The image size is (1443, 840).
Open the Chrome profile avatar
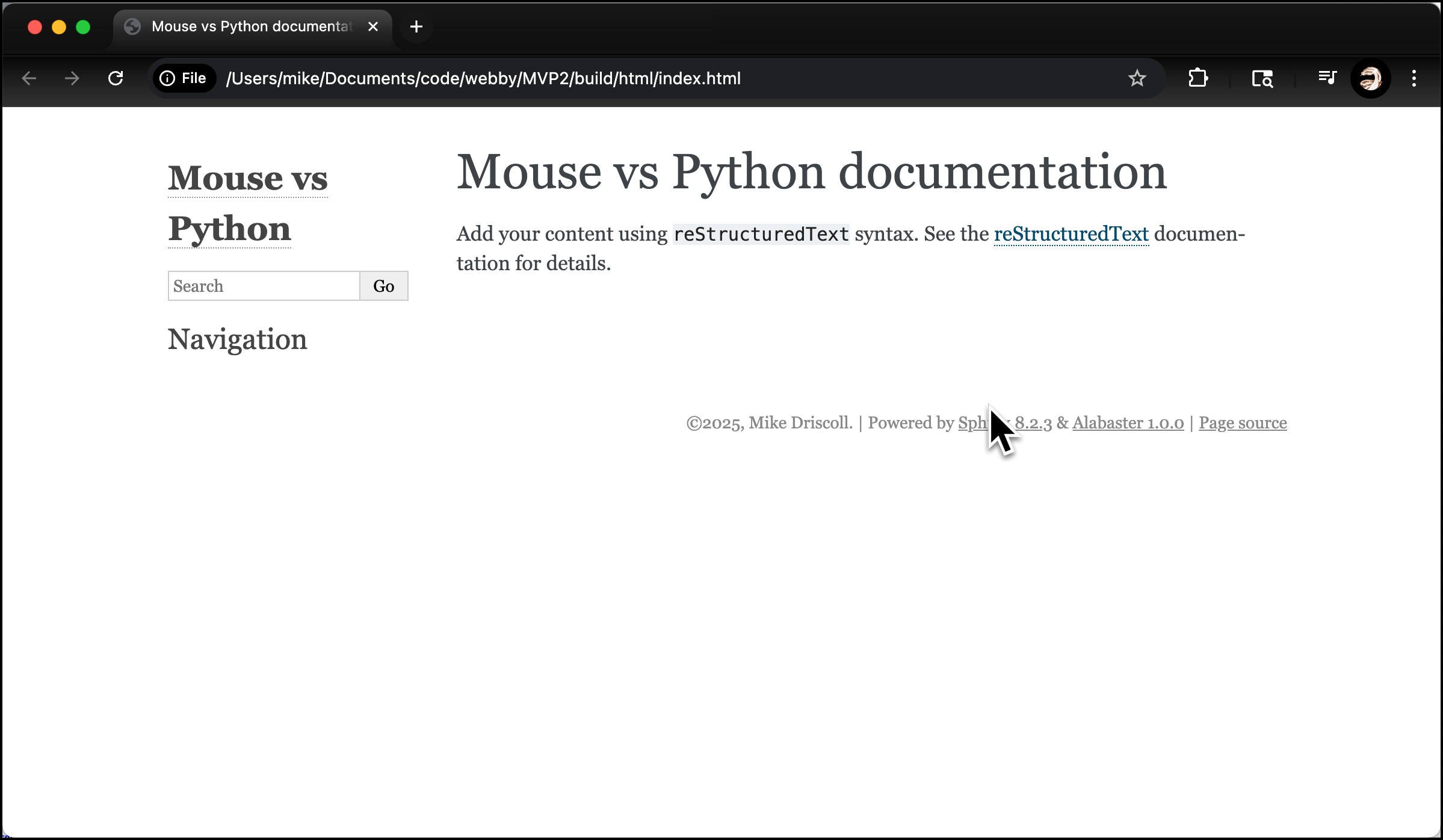click(1370, 78)
